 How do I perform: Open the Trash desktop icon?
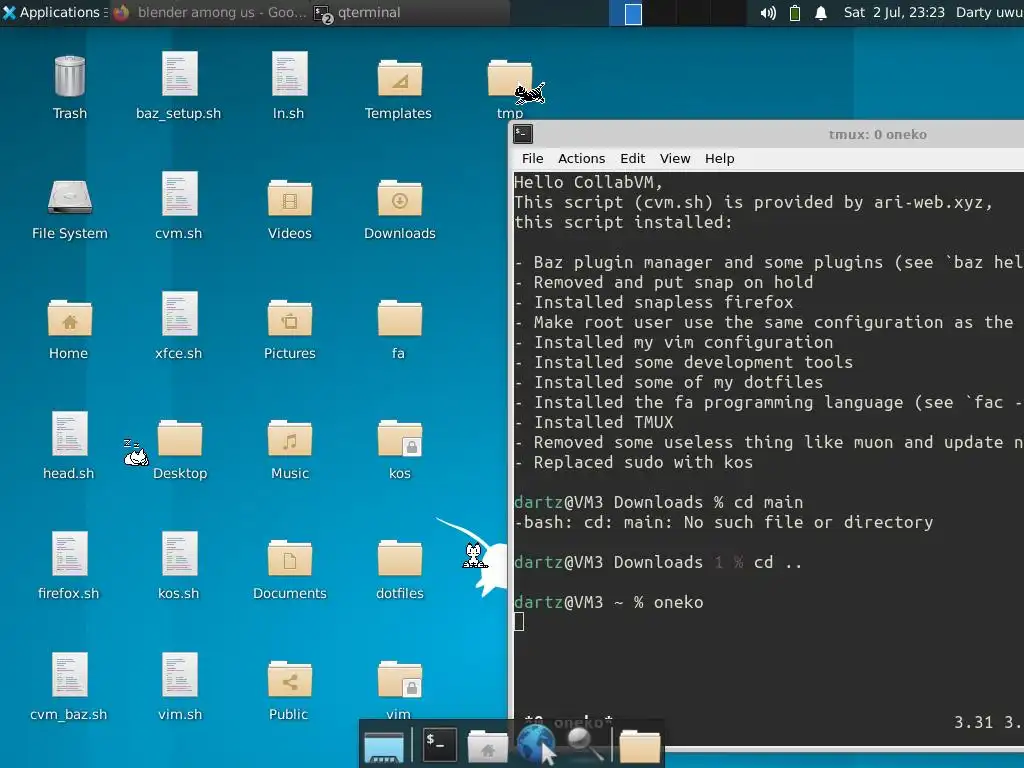[69, 76]
